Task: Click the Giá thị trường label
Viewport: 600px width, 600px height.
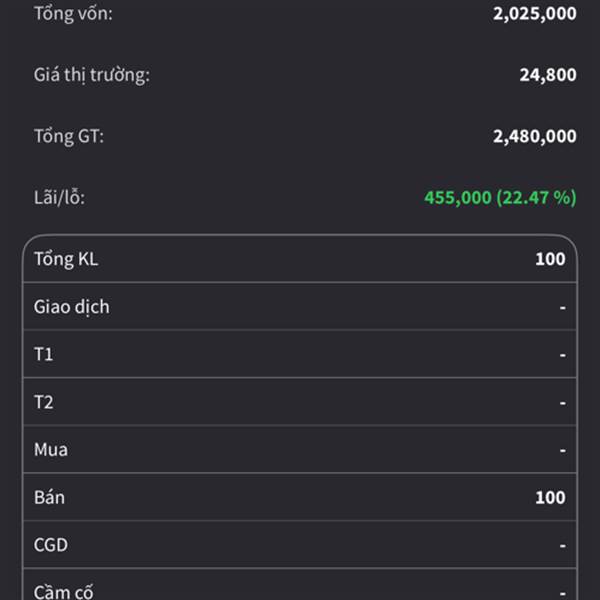Action: [91, 75]
